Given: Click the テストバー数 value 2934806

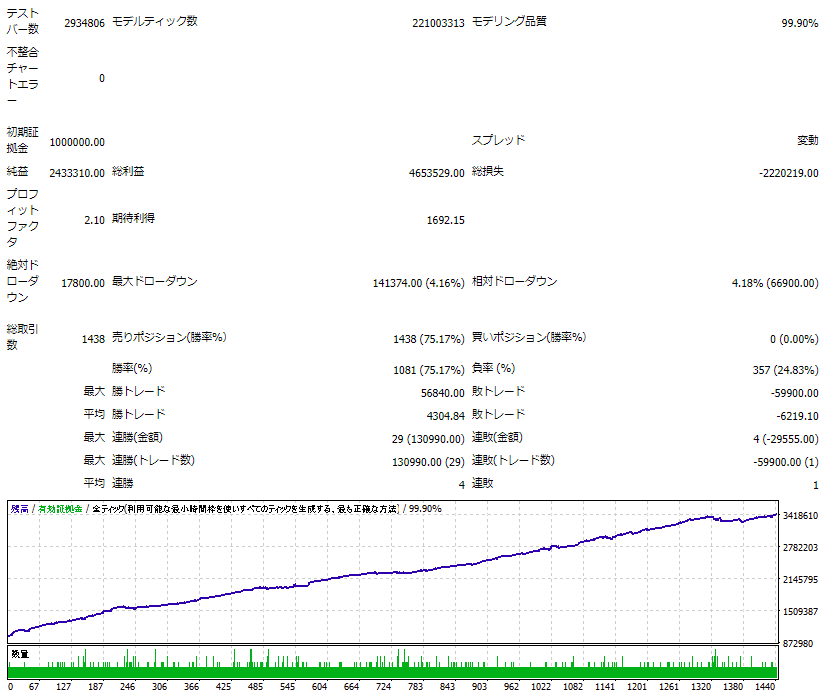Looking at the screenshot, I should [81, 17].
